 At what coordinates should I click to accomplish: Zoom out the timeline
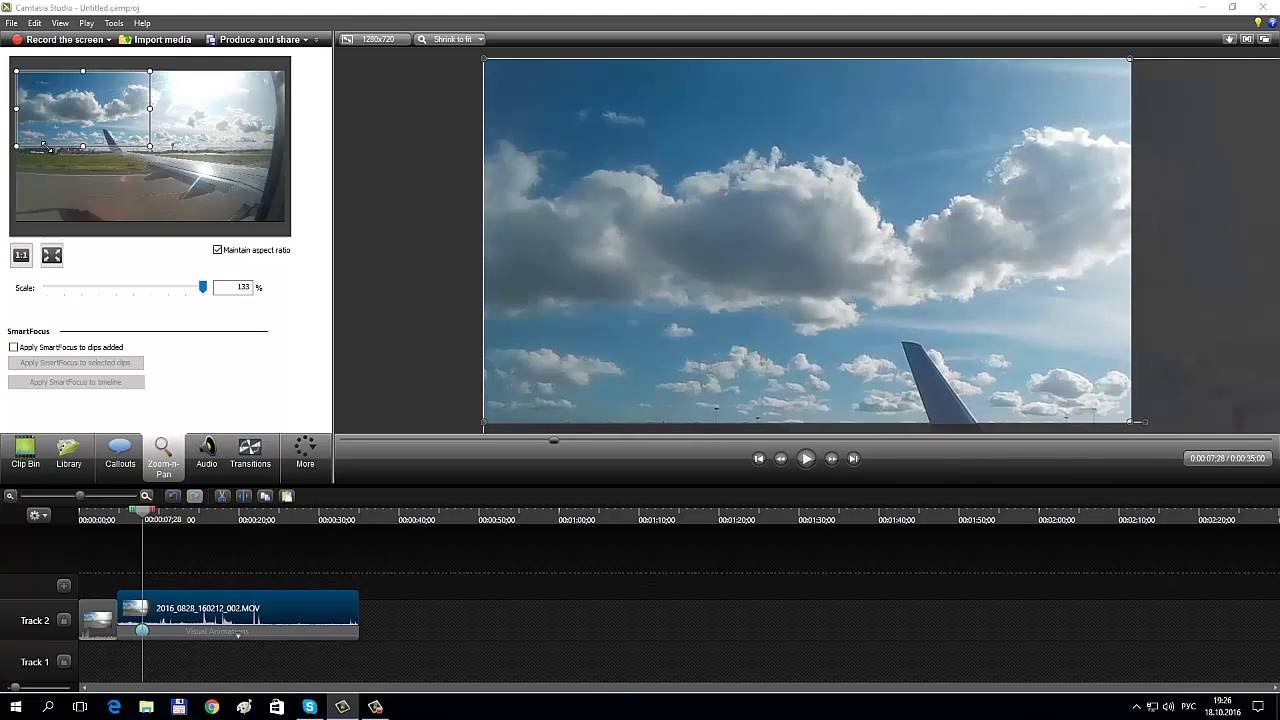(10, 496)
